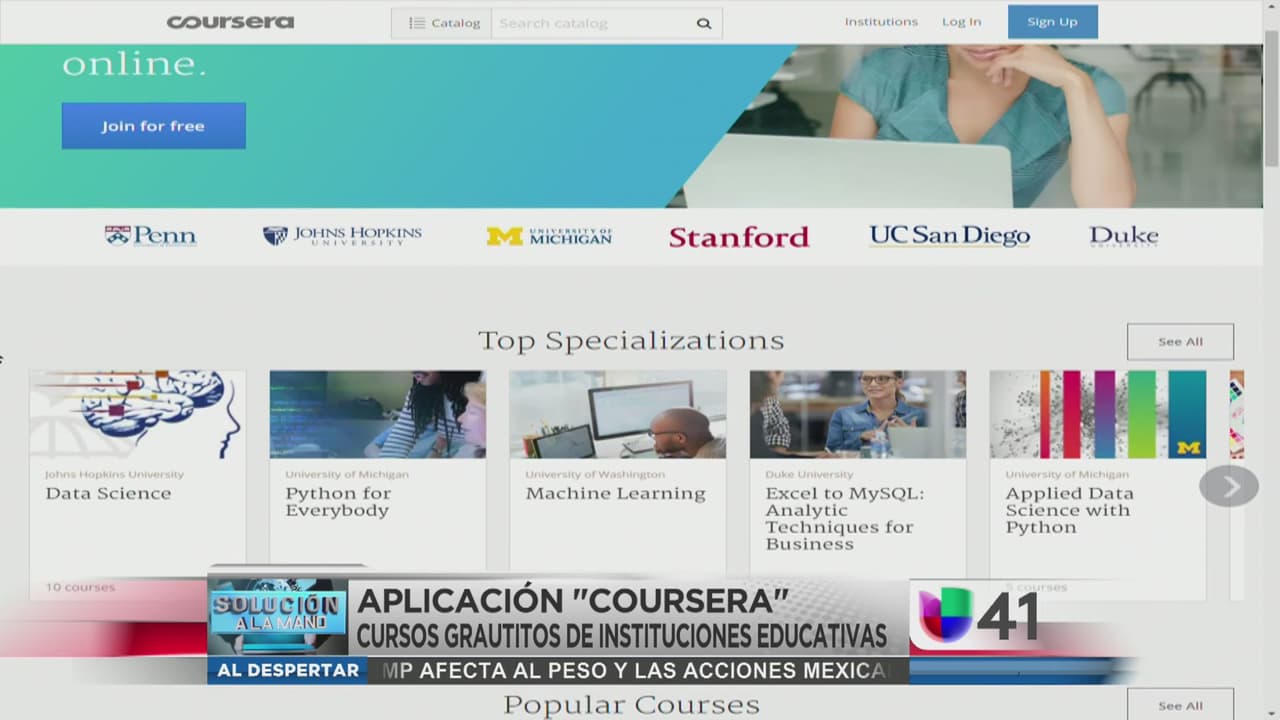This screenshot has height=720, width=1280.
Task: Click the Join for free button
Action: [153, 126]
